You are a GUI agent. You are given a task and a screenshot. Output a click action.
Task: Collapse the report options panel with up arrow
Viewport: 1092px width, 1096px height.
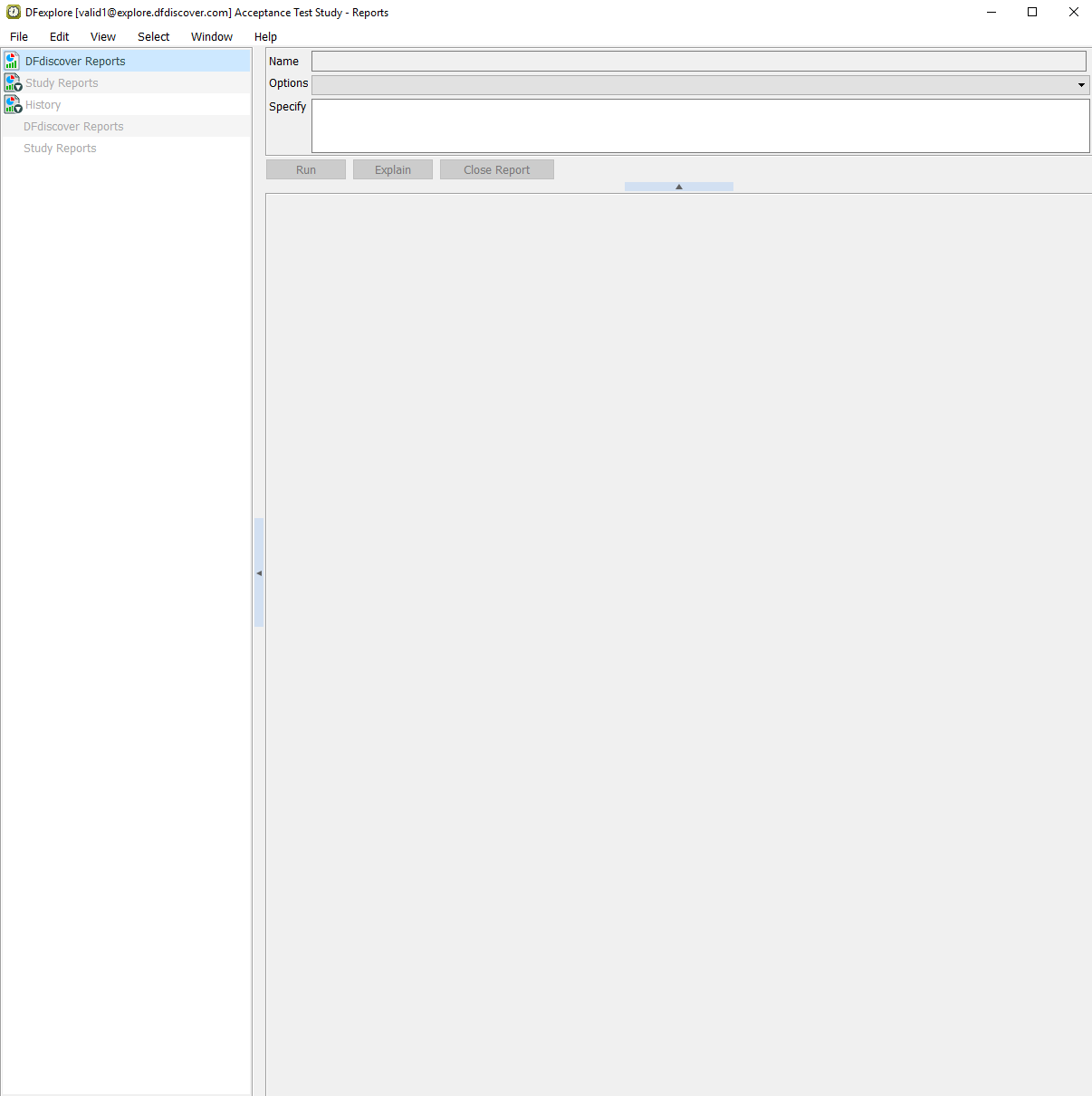point(678,187)
